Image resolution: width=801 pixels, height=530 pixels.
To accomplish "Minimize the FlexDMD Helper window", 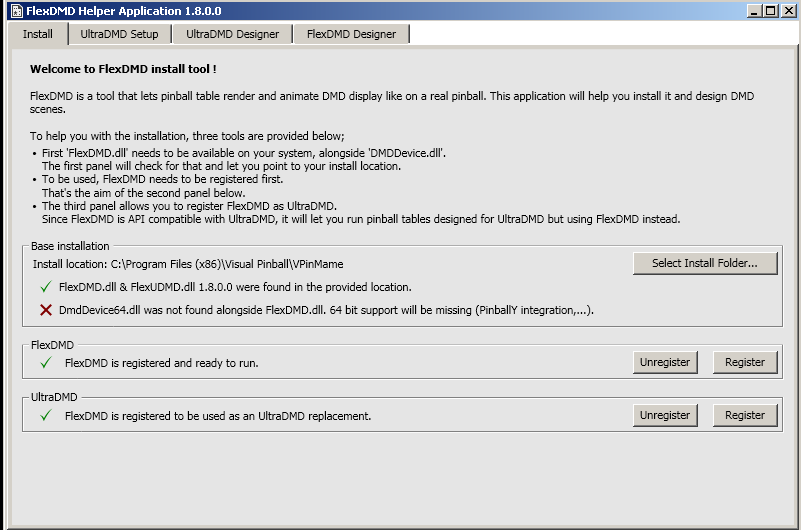I will 753,11.
